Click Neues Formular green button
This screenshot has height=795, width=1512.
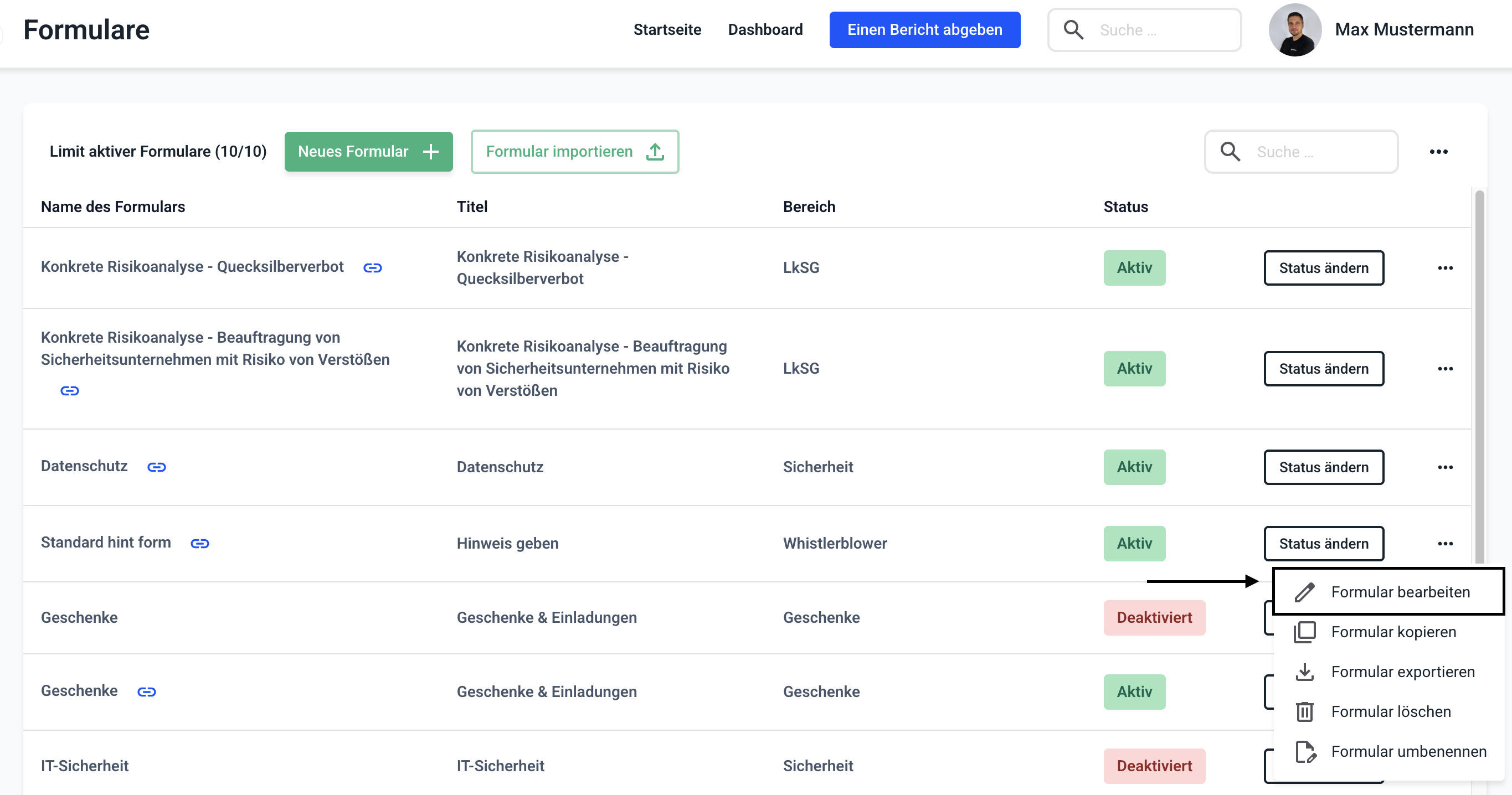(x=369, y=152)
